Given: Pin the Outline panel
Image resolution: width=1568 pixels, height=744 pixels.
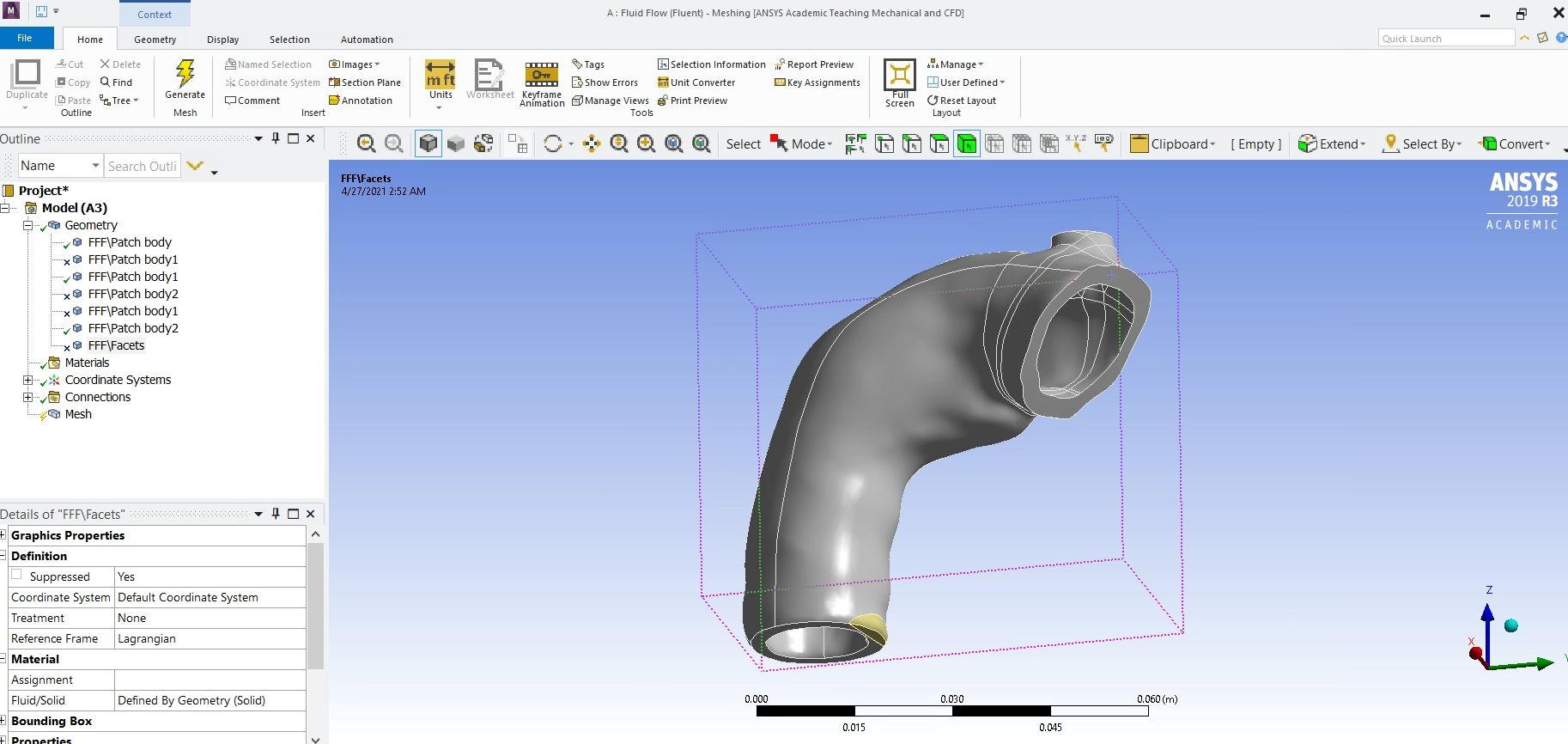Looking at the screenshot, I should [276, 138].
